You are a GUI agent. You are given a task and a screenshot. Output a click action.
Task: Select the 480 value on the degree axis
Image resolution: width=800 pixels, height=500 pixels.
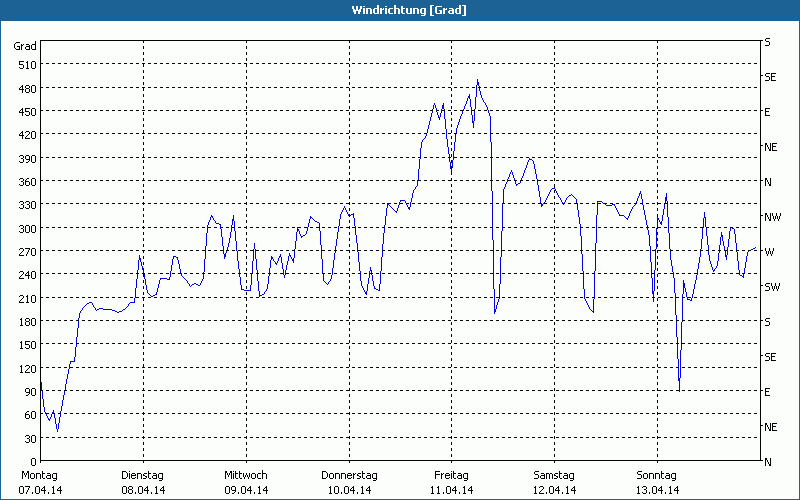(x=28, y=89)
